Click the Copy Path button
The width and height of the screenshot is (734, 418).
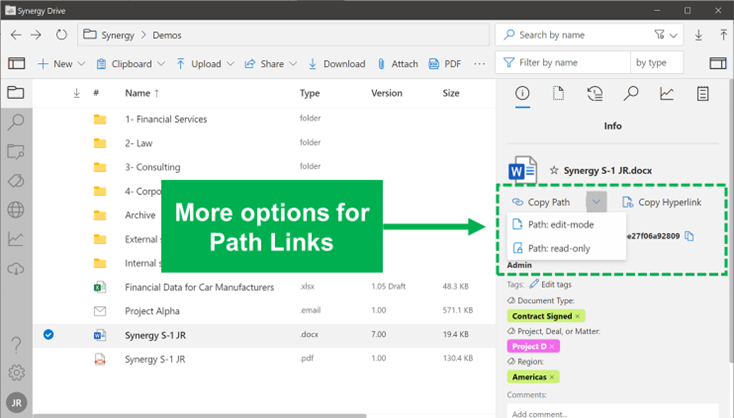pyautogui.click(x=541, y=202)
